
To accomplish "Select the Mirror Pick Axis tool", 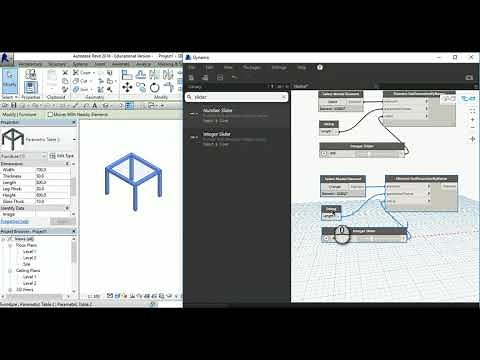I will pyautogui.click(x=154, y=75).
